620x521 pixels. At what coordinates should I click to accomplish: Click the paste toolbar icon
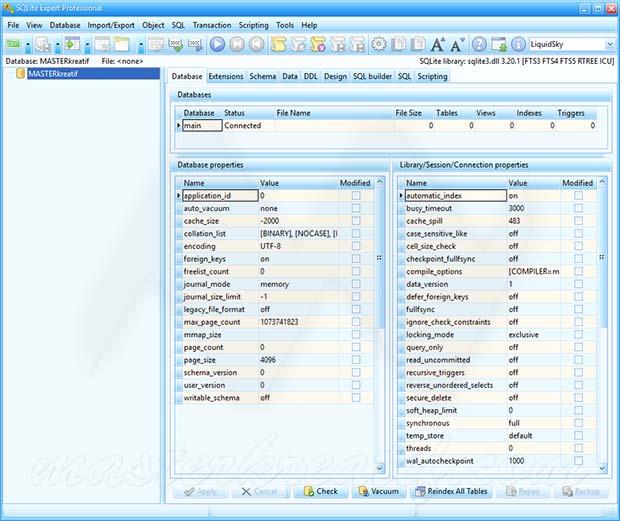coord(418,44)
